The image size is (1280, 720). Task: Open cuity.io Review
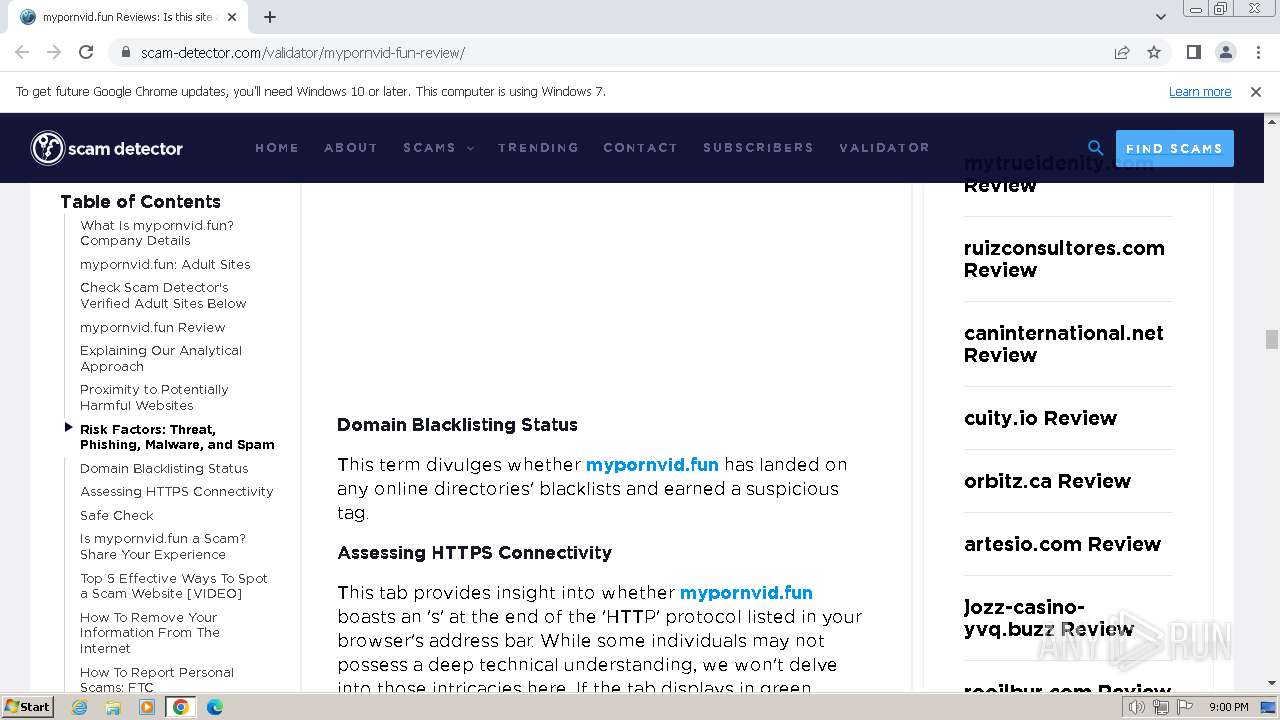pyautogui.click(x=1040, y=418)
